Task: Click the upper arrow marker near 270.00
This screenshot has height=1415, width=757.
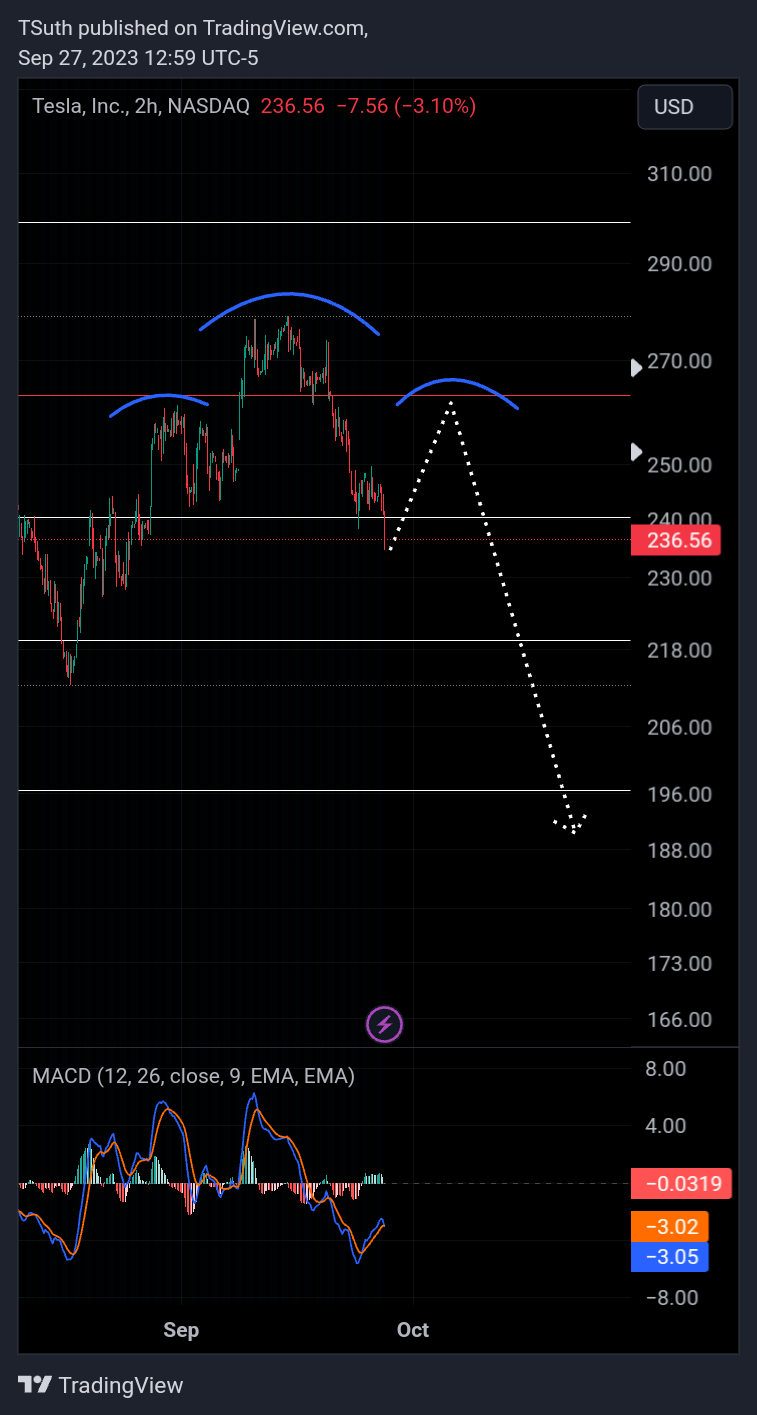Action: click(636, 368)
